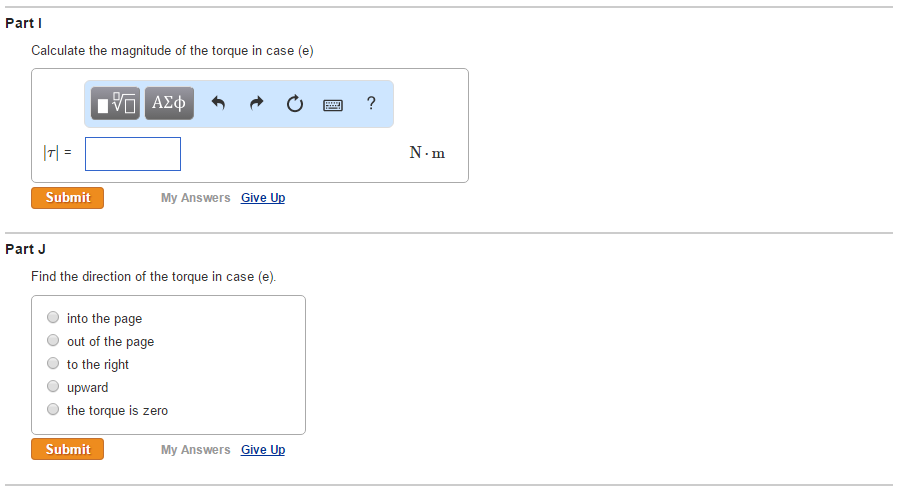The image size is (909, 493).
Task: Show the keyboard shortcuts icon
Action: (333, 104)
